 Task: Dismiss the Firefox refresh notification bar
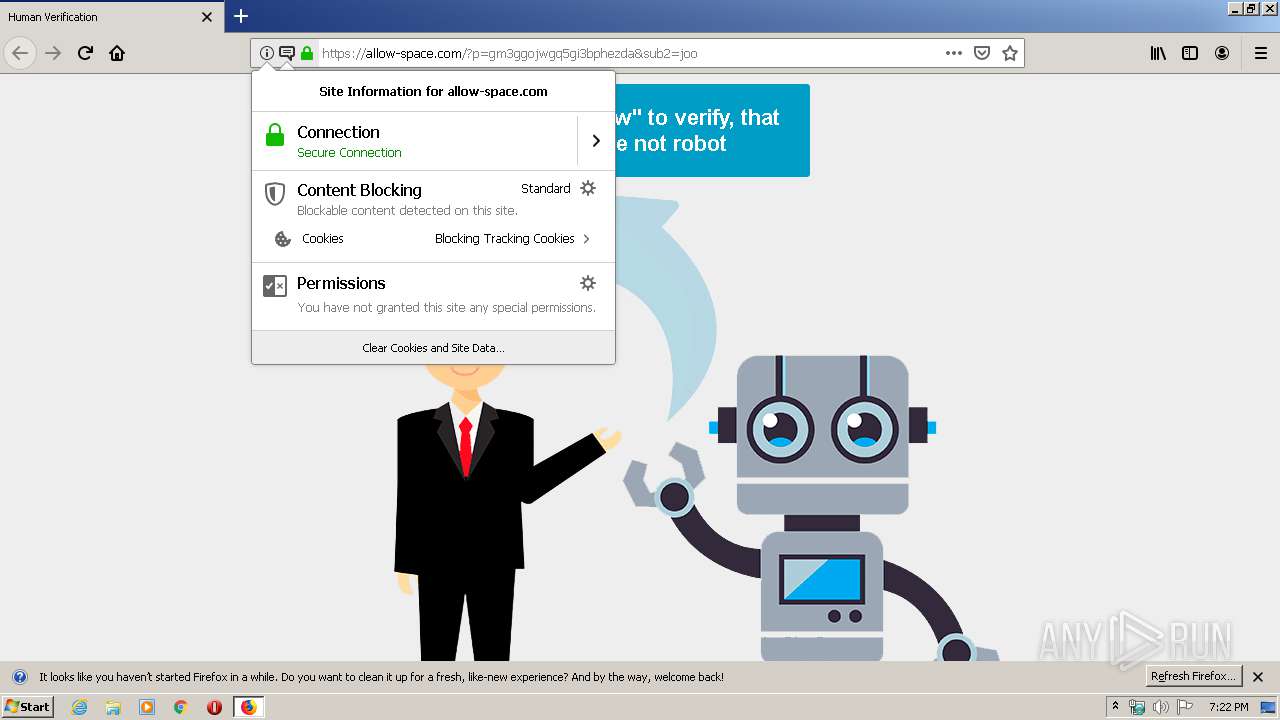click(1258, 677)
